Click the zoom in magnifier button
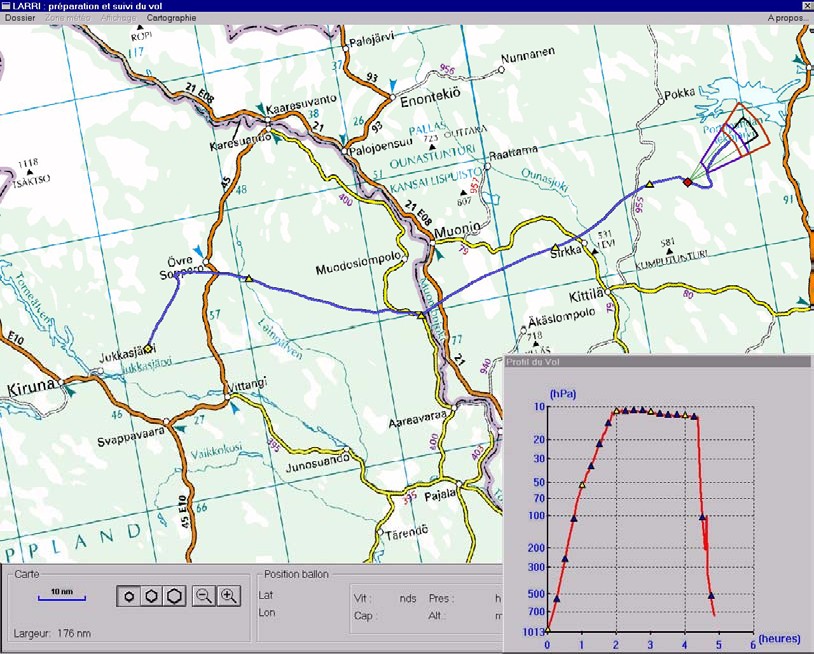The image size is (814, 654). click(x=229, y=596)
